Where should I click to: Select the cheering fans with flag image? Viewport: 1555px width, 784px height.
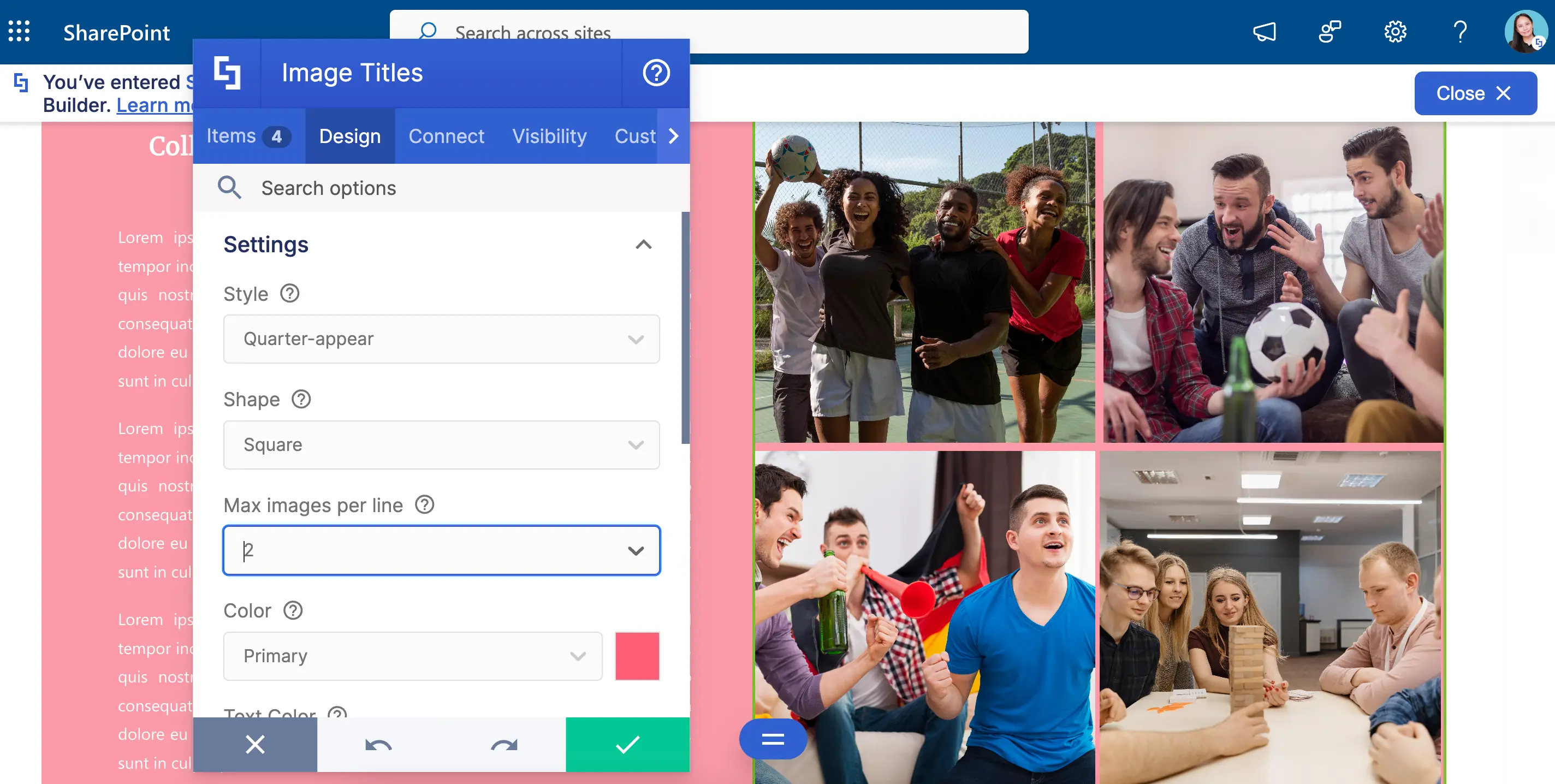click(925, 617)
